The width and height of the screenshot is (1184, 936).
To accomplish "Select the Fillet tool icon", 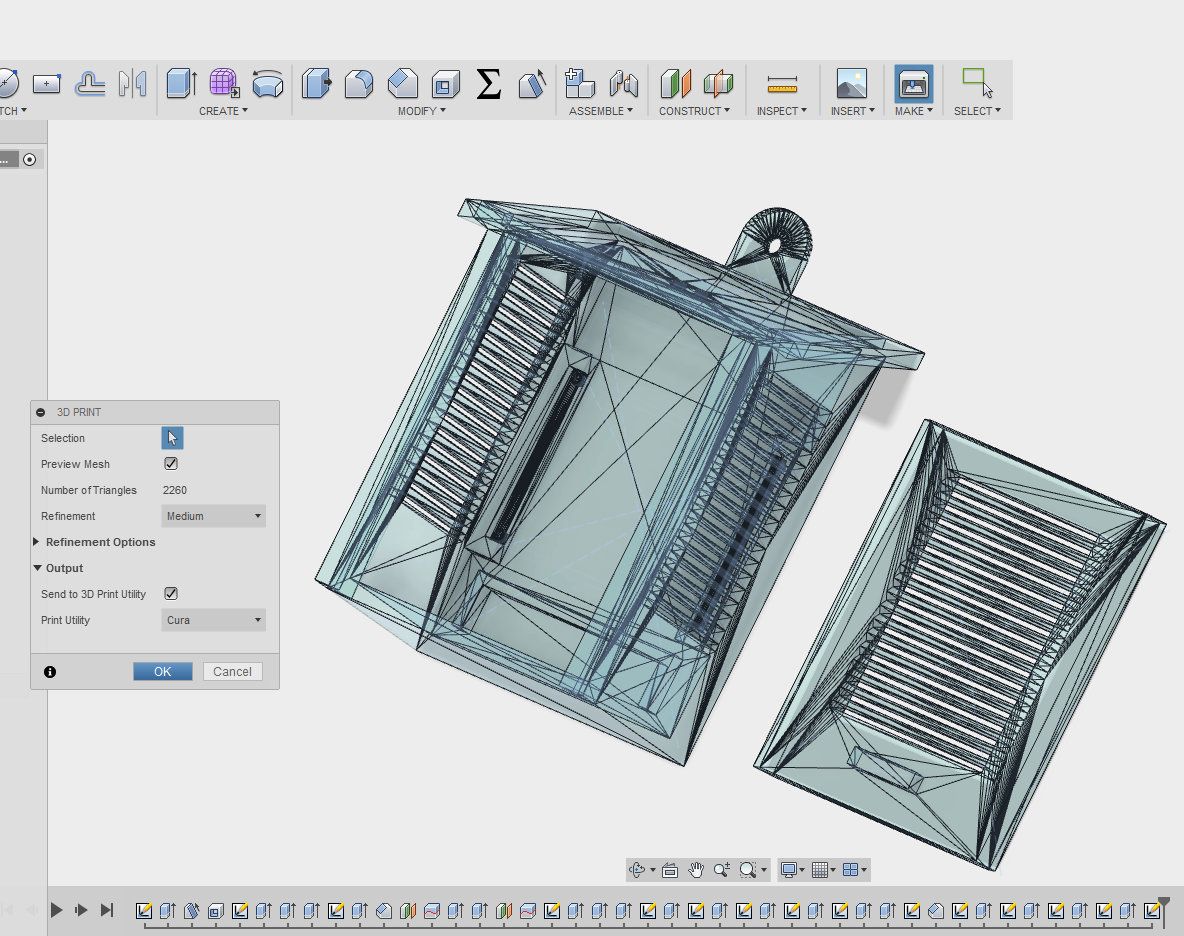I will [359, 84].
